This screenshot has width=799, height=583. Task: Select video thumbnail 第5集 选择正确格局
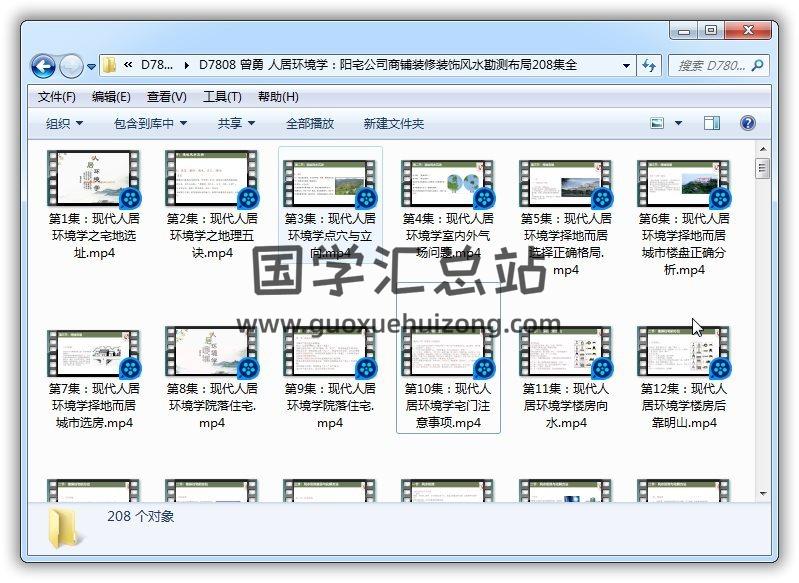[x=566, y=184]
